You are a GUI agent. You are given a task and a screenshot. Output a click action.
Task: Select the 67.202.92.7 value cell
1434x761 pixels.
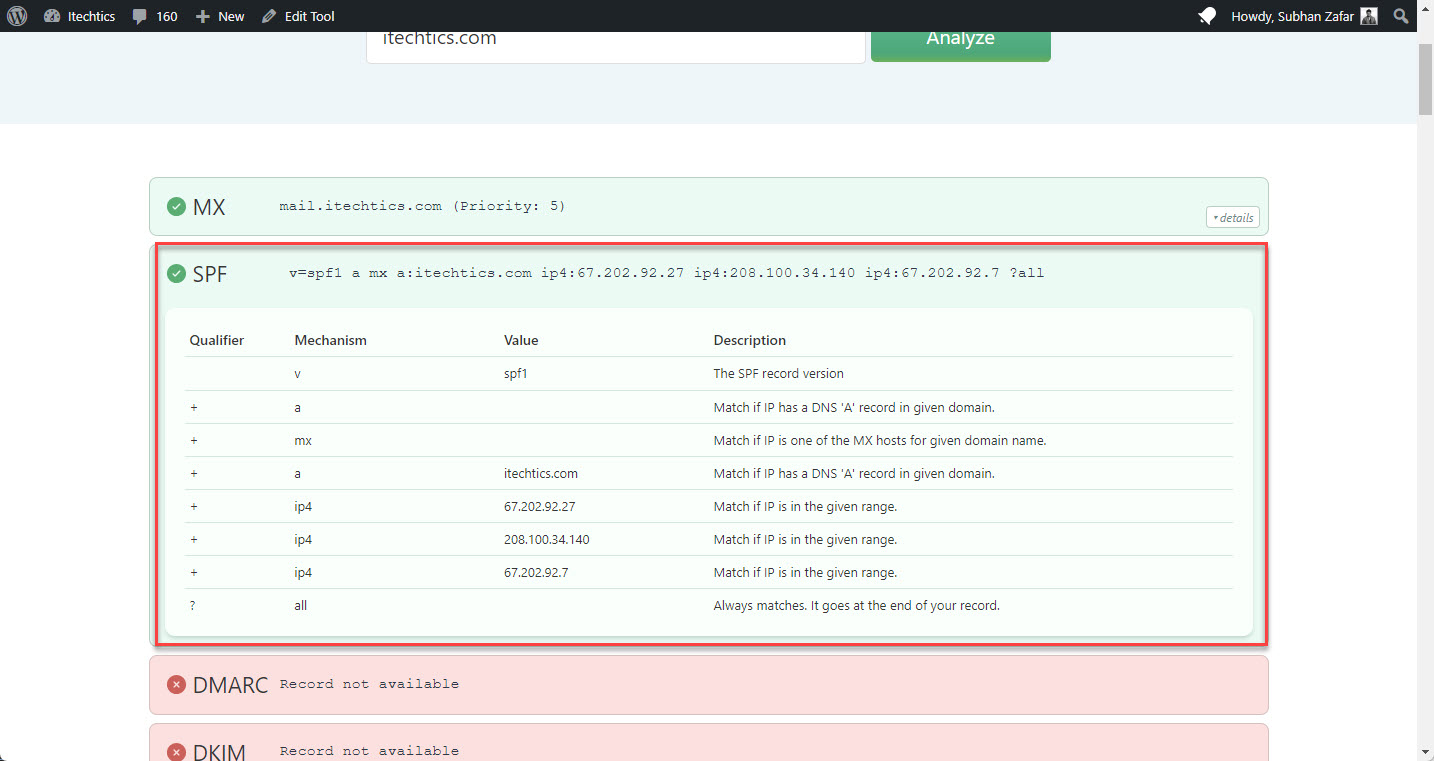(537, 572)
